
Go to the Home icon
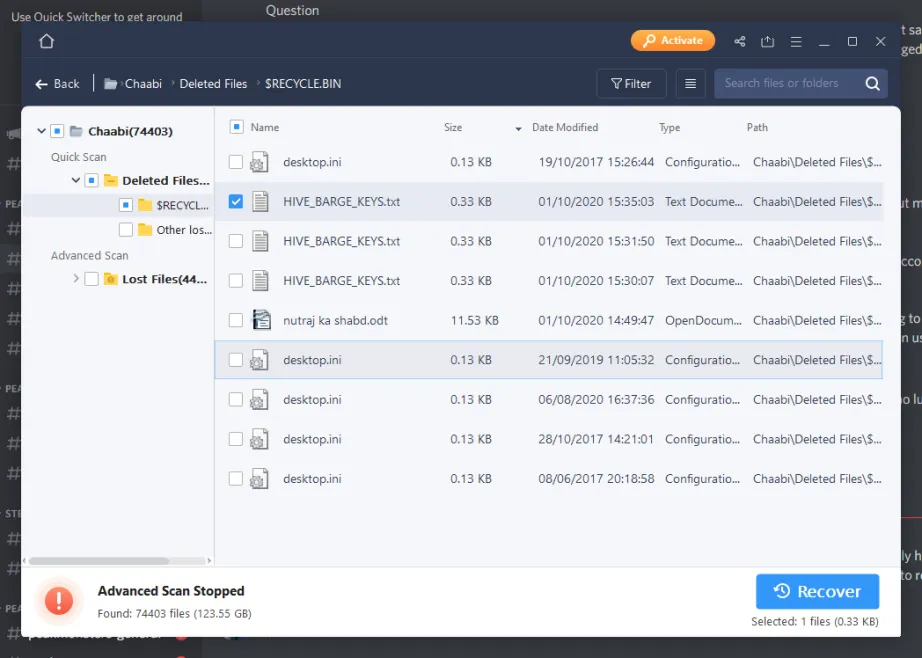(46, 41)
